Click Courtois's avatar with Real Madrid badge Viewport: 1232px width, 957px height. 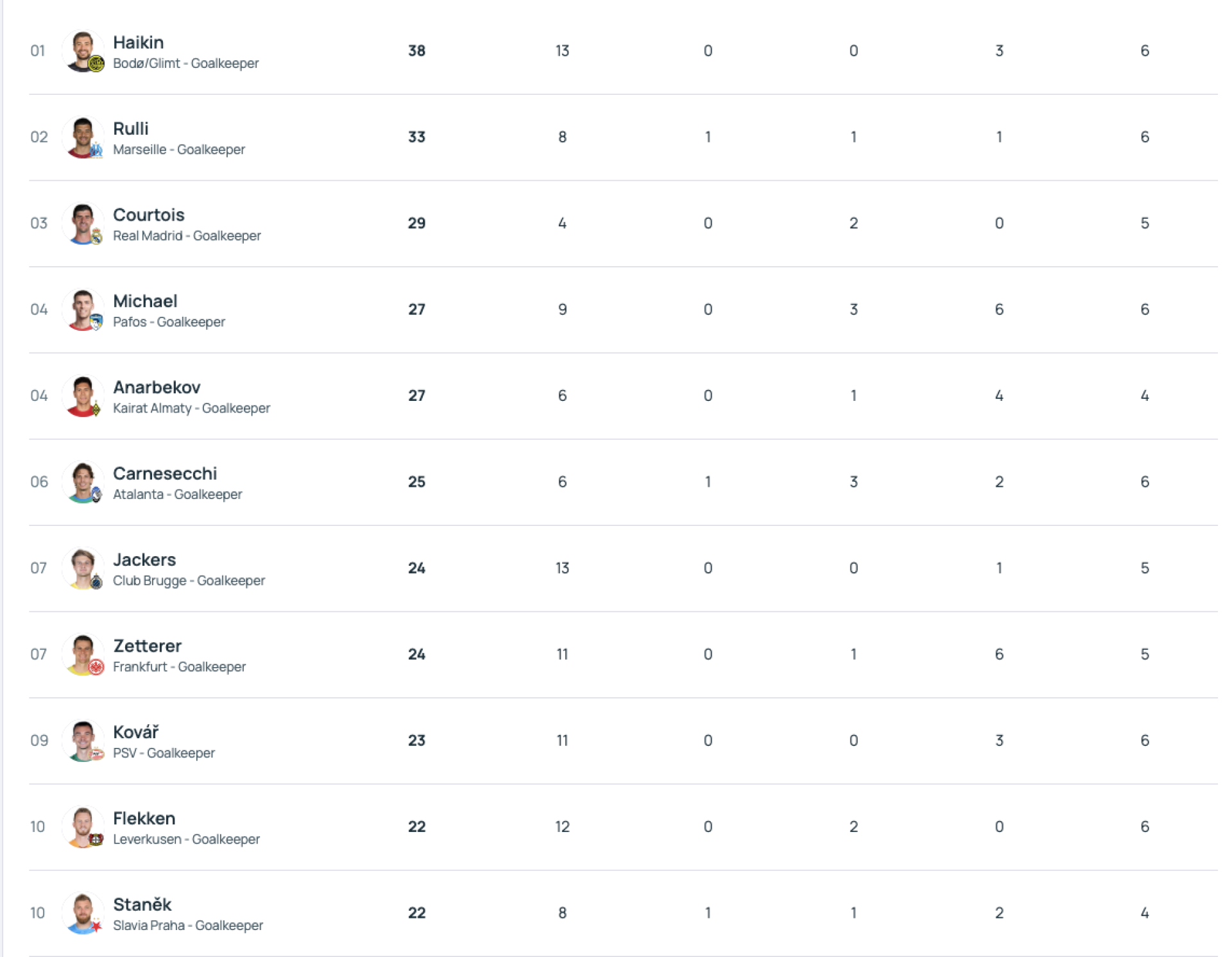click(83, 223)
